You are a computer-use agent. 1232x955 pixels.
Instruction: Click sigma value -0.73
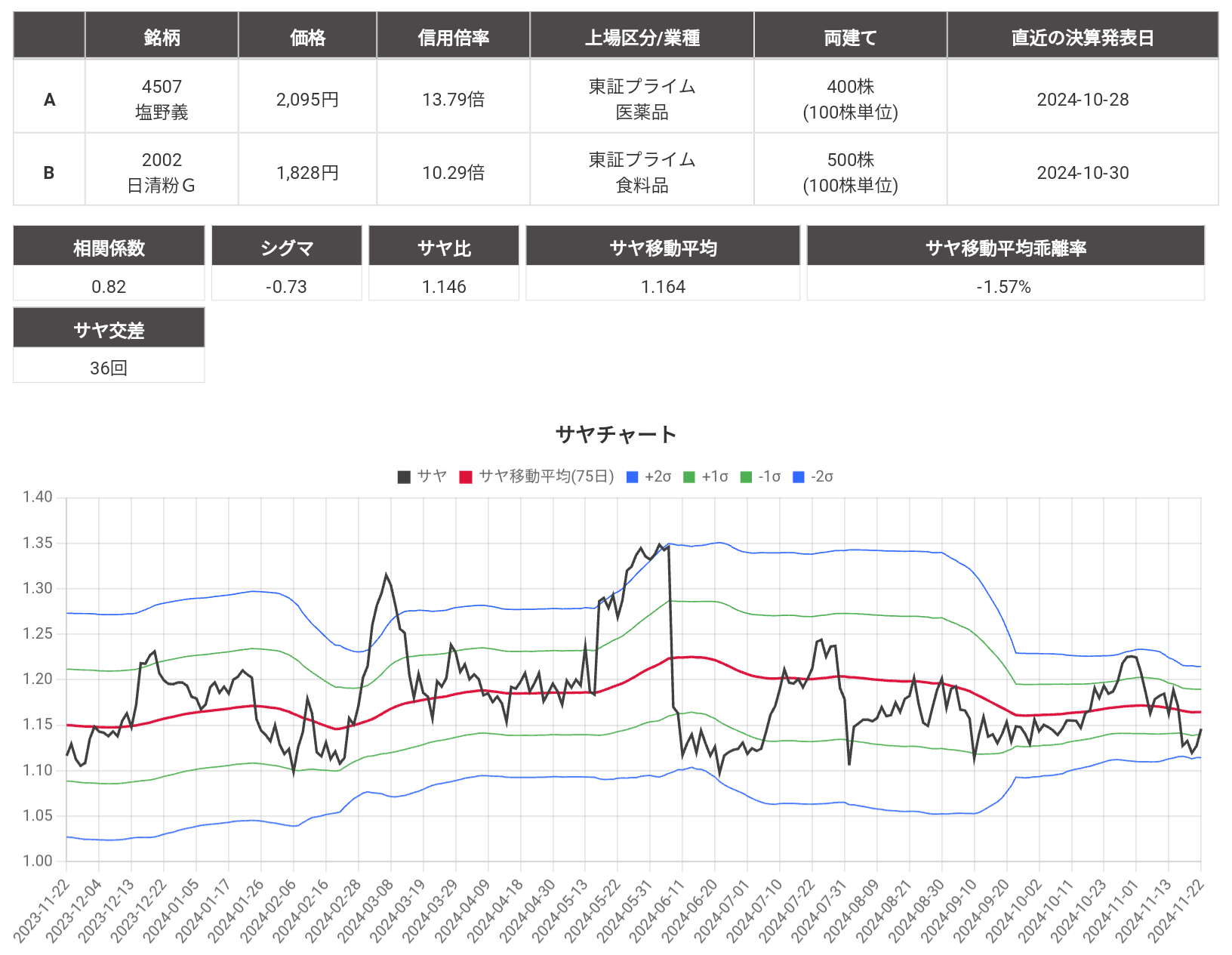(x=286, y=286)
